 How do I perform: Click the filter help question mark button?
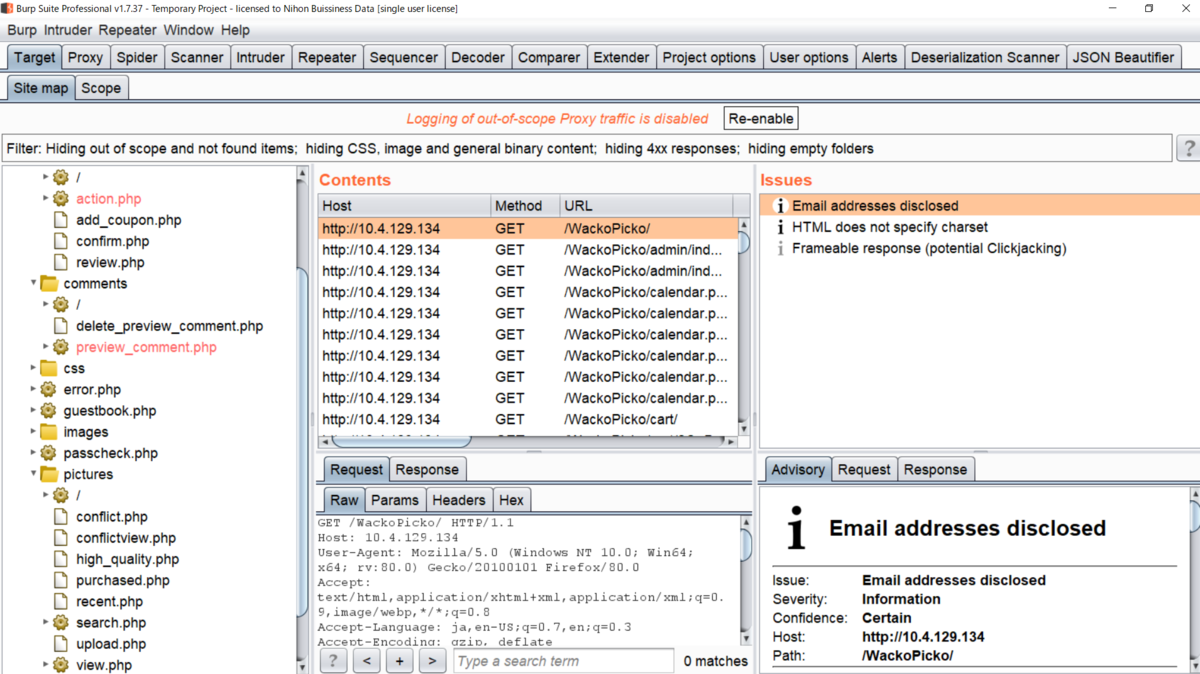coord(1189,148)
